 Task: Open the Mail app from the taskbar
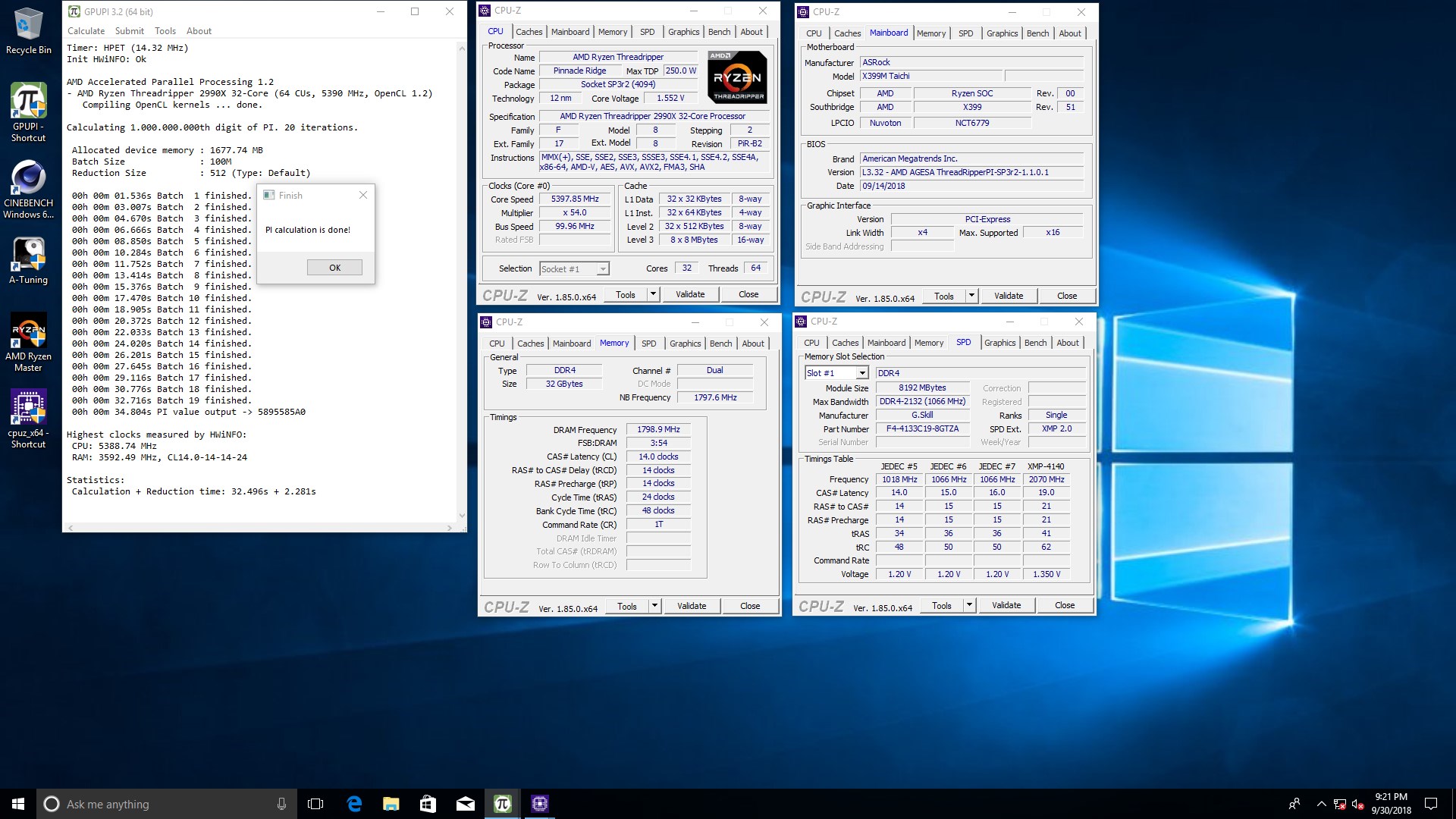[x=465, y=804]
